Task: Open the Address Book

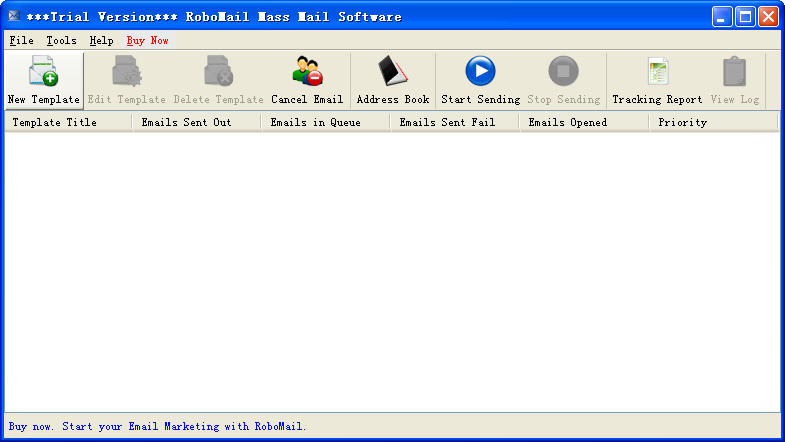Action: (x=393, y=81)
